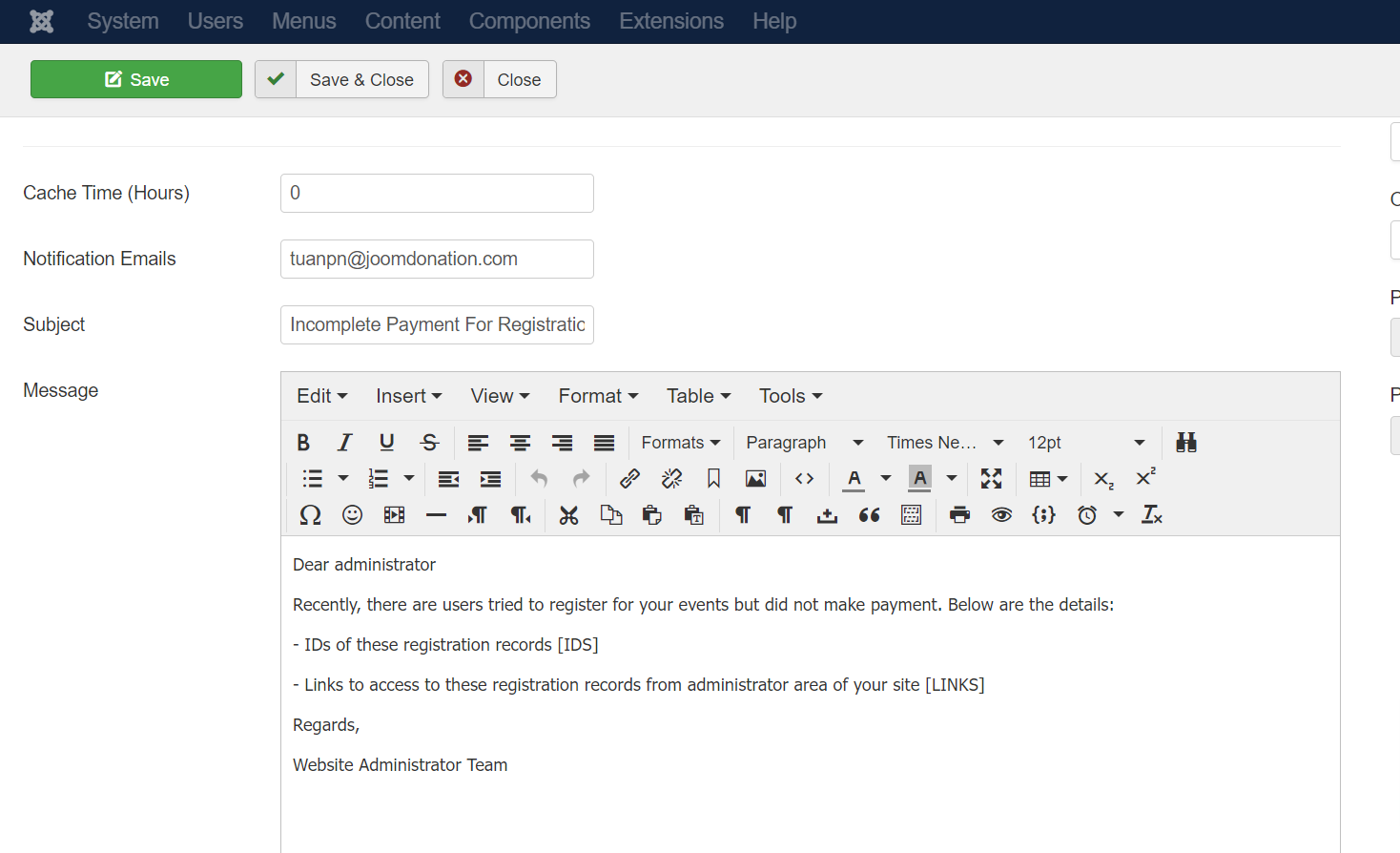Open the text color picker arrow
Image resolution: width=1400 pixels, height=853 pixels.
tap(886, 479)
